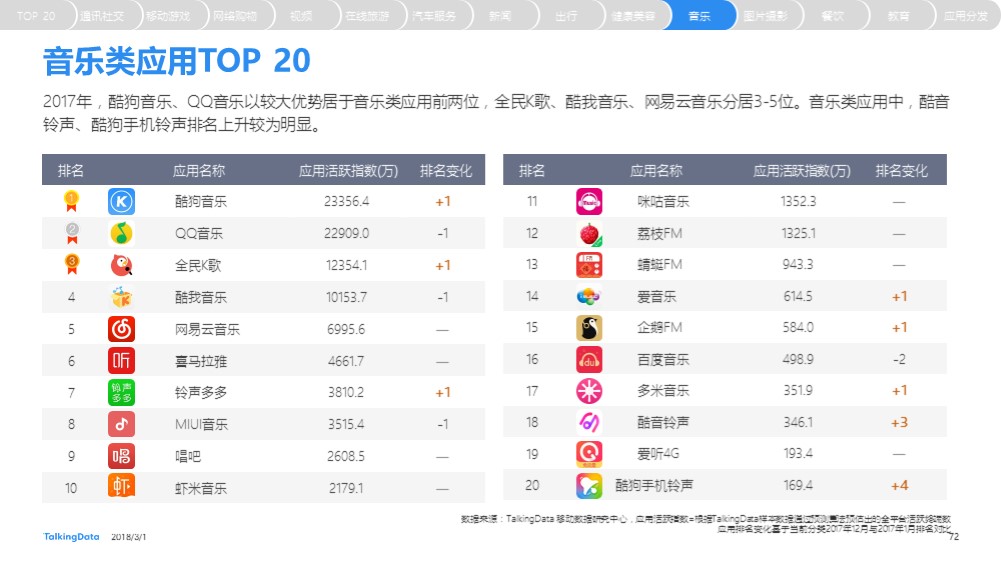Image resolution: width=1001 pixels, height=563 pixels.
Task: Click the app name 咪咕音乐
Action: pyautogui.click(x=663, y=202)
